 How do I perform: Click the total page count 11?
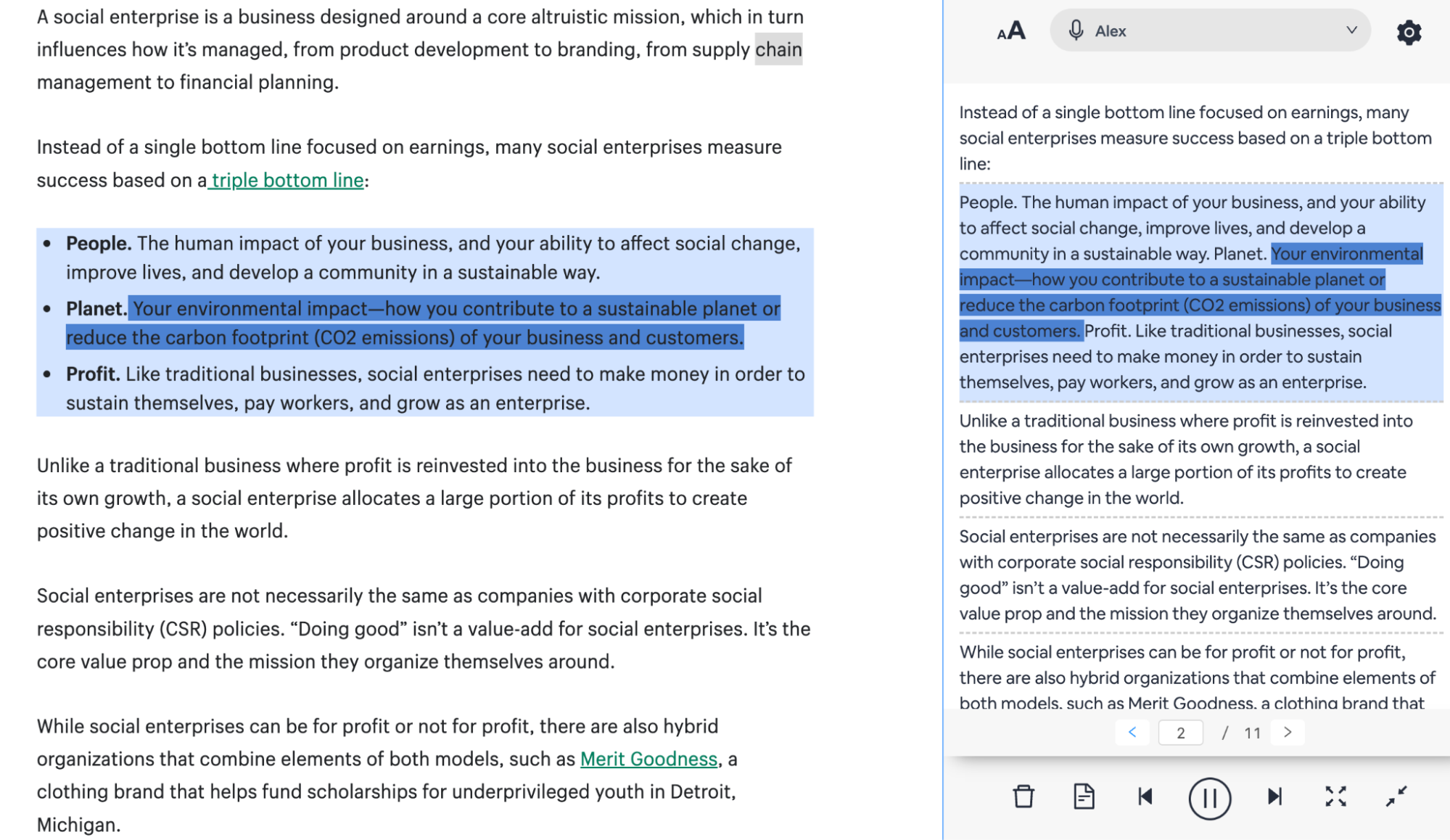[1252, 733]
